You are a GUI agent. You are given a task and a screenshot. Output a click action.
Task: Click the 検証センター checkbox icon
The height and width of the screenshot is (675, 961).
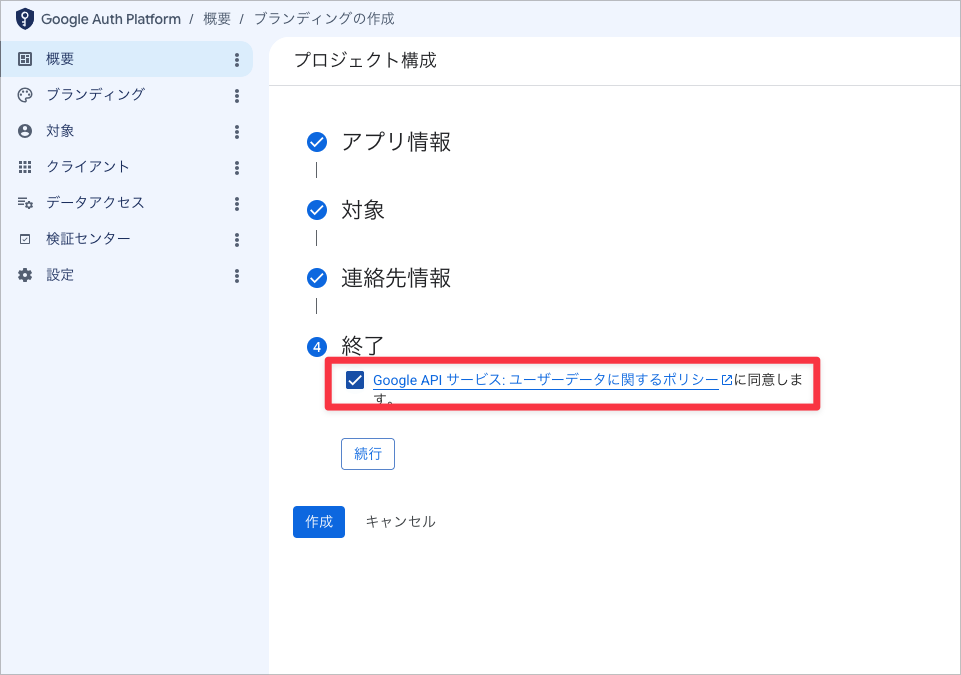[x=25, y=239]
